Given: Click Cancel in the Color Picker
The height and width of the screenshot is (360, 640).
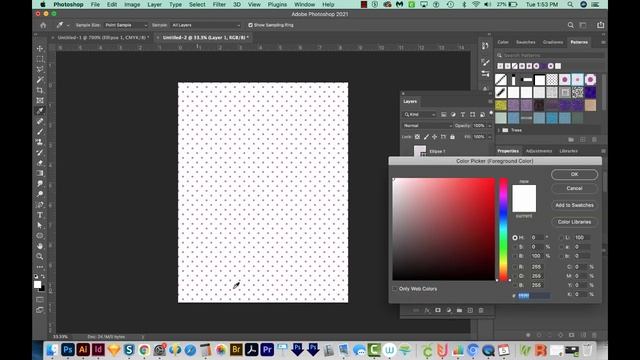Looking at the screenshot, I should pyautogui.click(x=574, y=188).
